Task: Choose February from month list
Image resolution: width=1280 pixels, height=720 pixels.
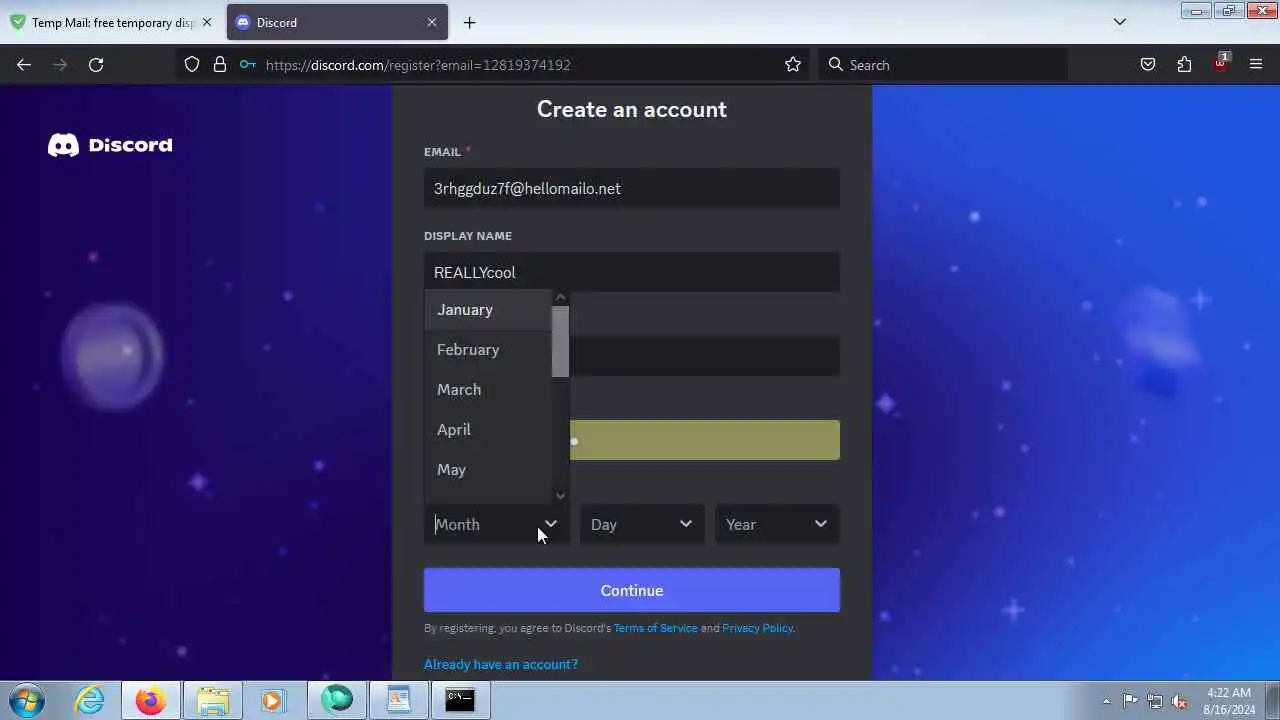Action: pos(488,350)
